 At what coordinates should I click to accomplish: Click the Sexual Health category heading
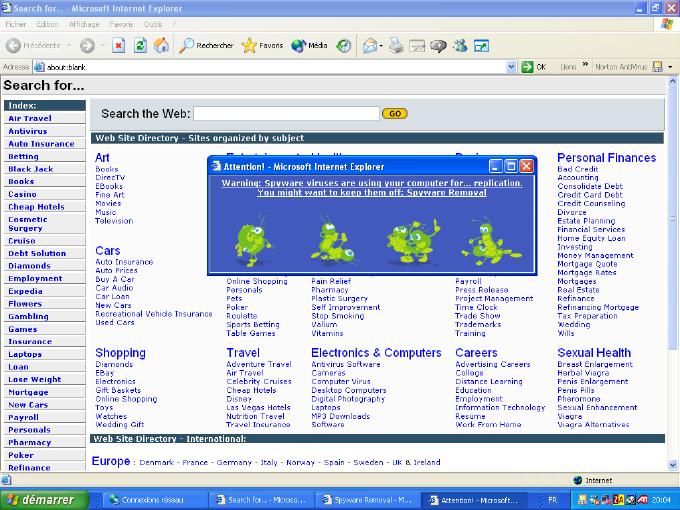coord(594,353)
